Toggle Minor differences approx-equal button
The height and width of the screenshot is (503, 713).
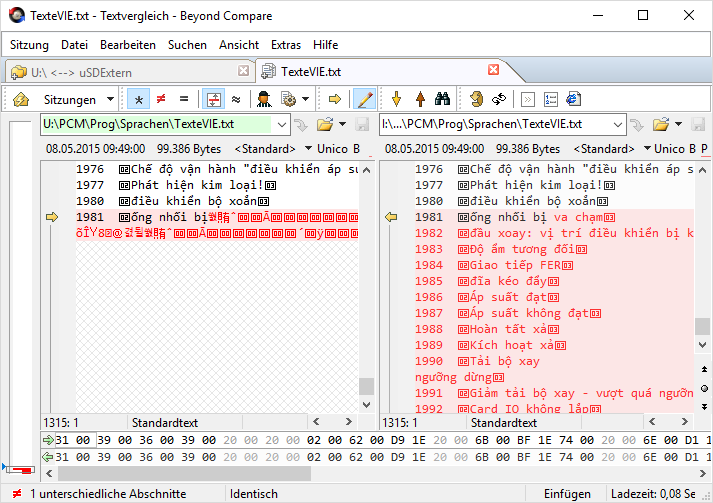pos(236,99)
